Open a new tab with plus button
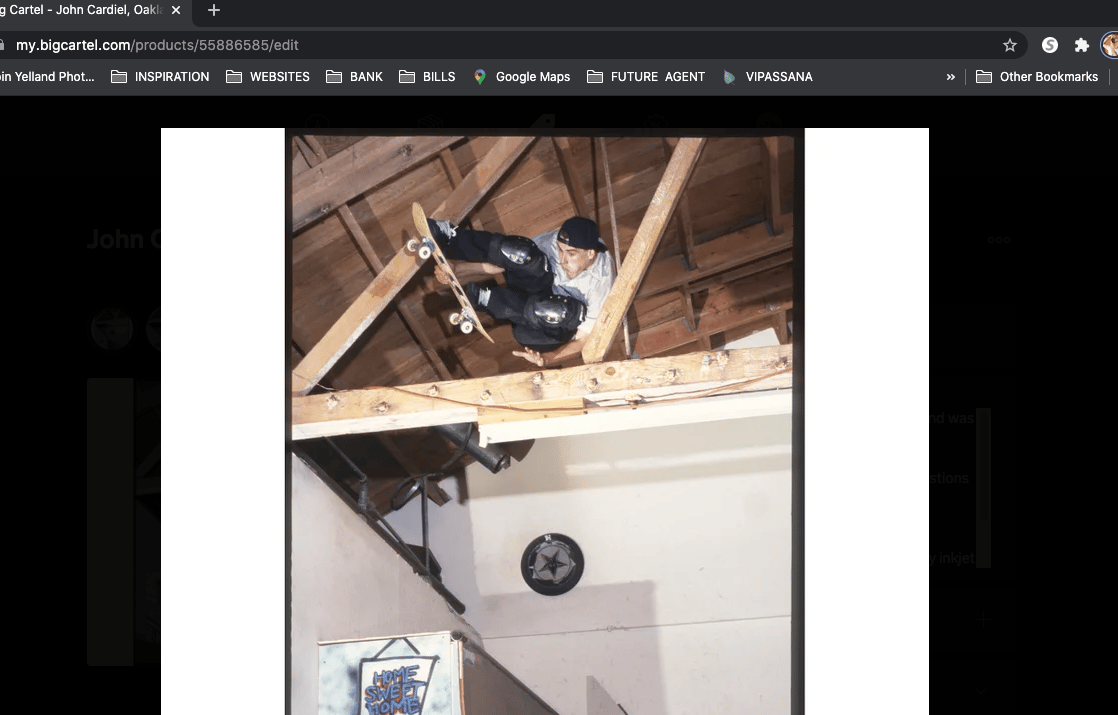The width and height of the screenshot is (1118, 715). (213, 11)
